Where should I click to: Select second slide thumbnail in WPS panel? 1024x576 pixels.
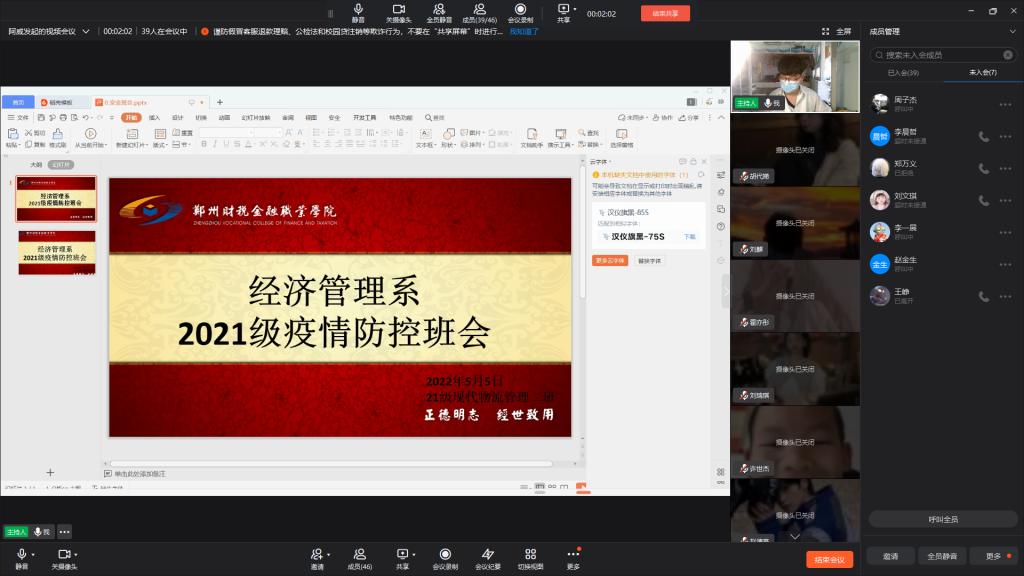[x=57, y=252]
